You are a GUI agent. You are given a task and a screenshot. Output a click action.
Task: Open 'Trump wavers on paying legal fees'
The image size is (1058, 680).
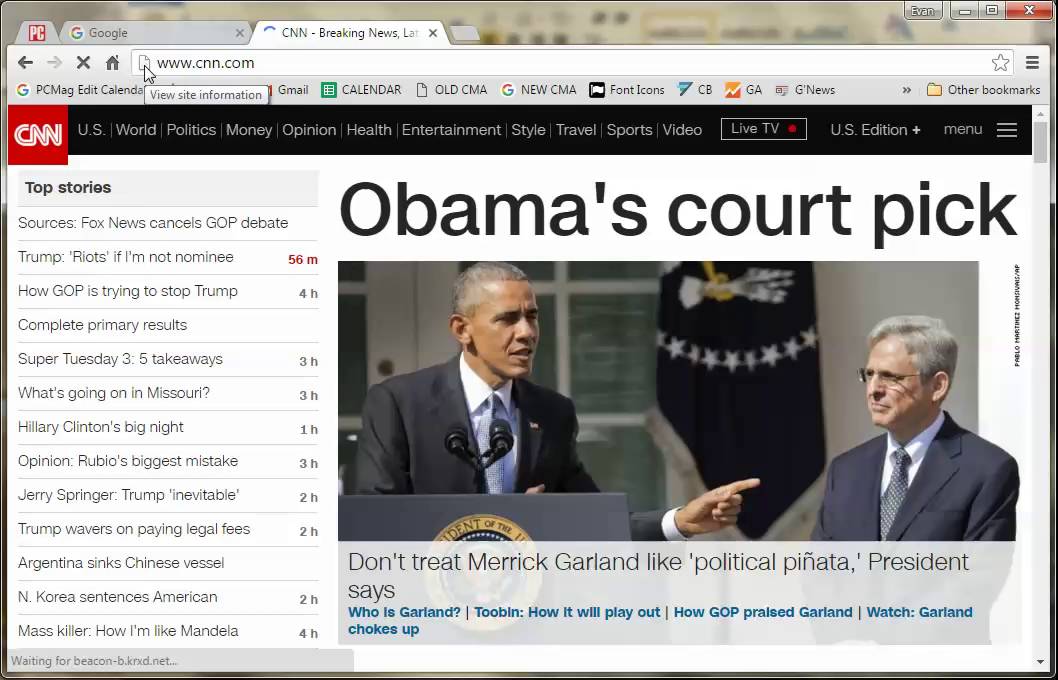click(134, 529)
